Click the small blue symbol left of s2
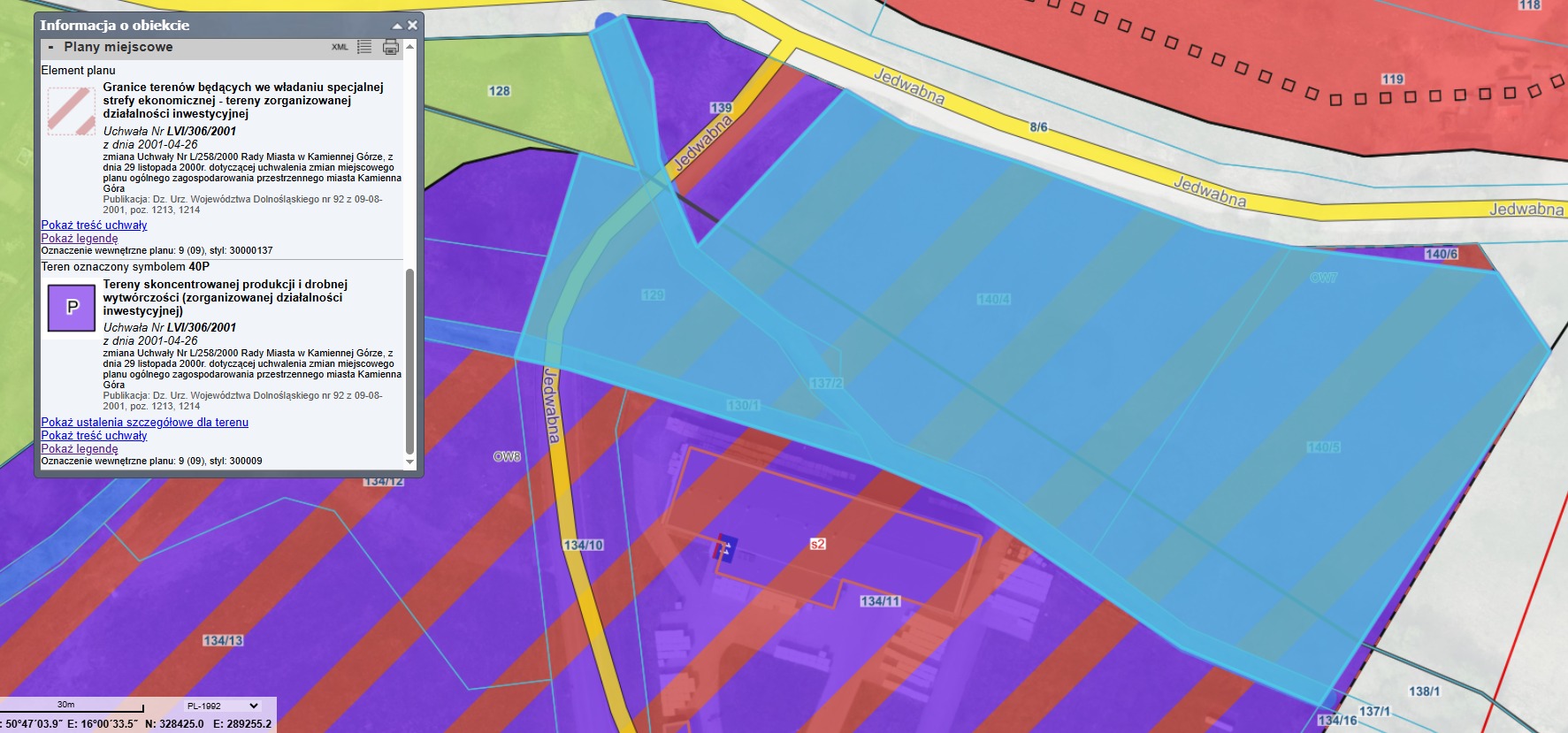Screen dimensions: 1568x733 tap(725, 548)
